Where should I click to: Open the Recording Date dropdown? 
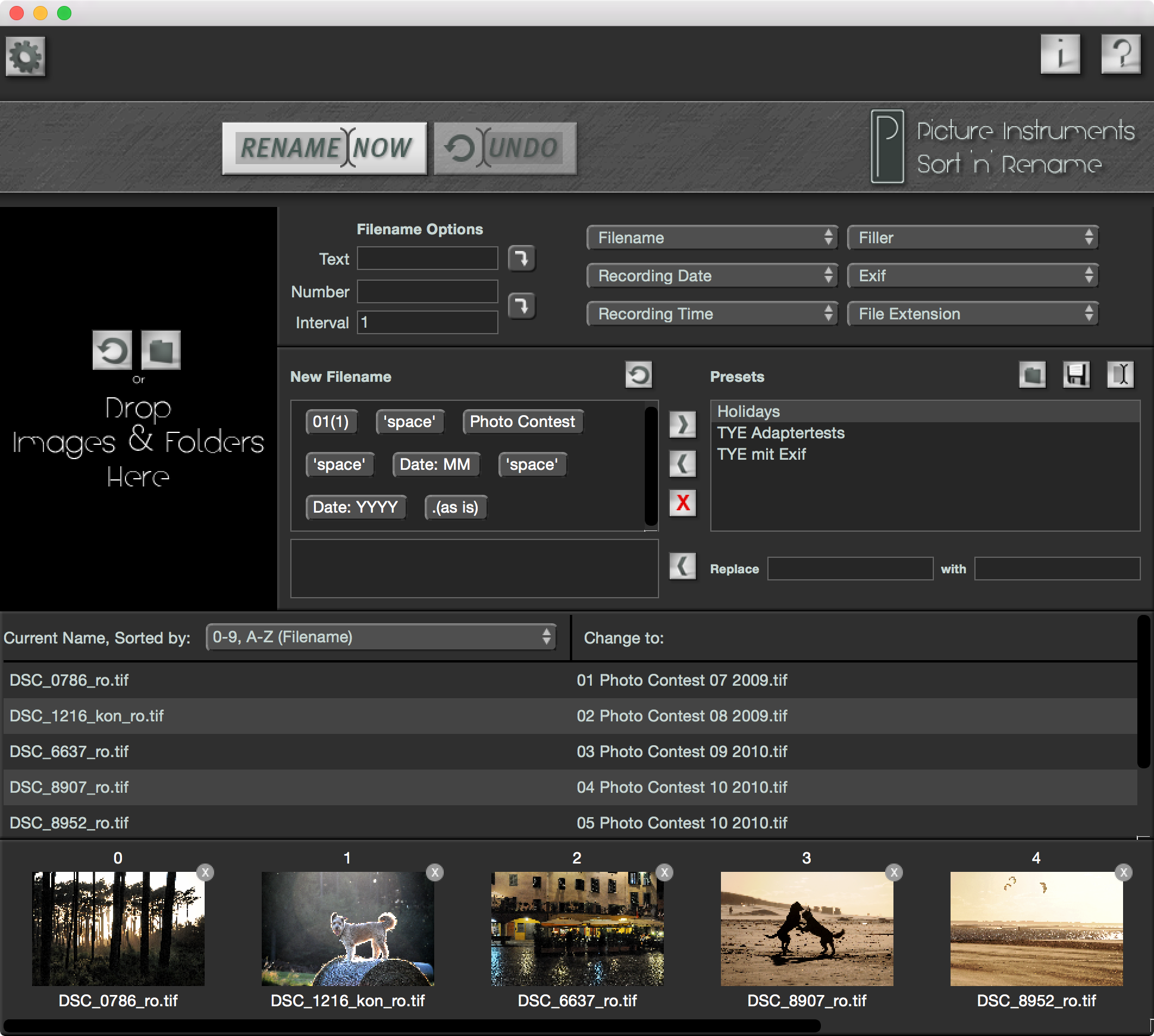tap(712, 276)
